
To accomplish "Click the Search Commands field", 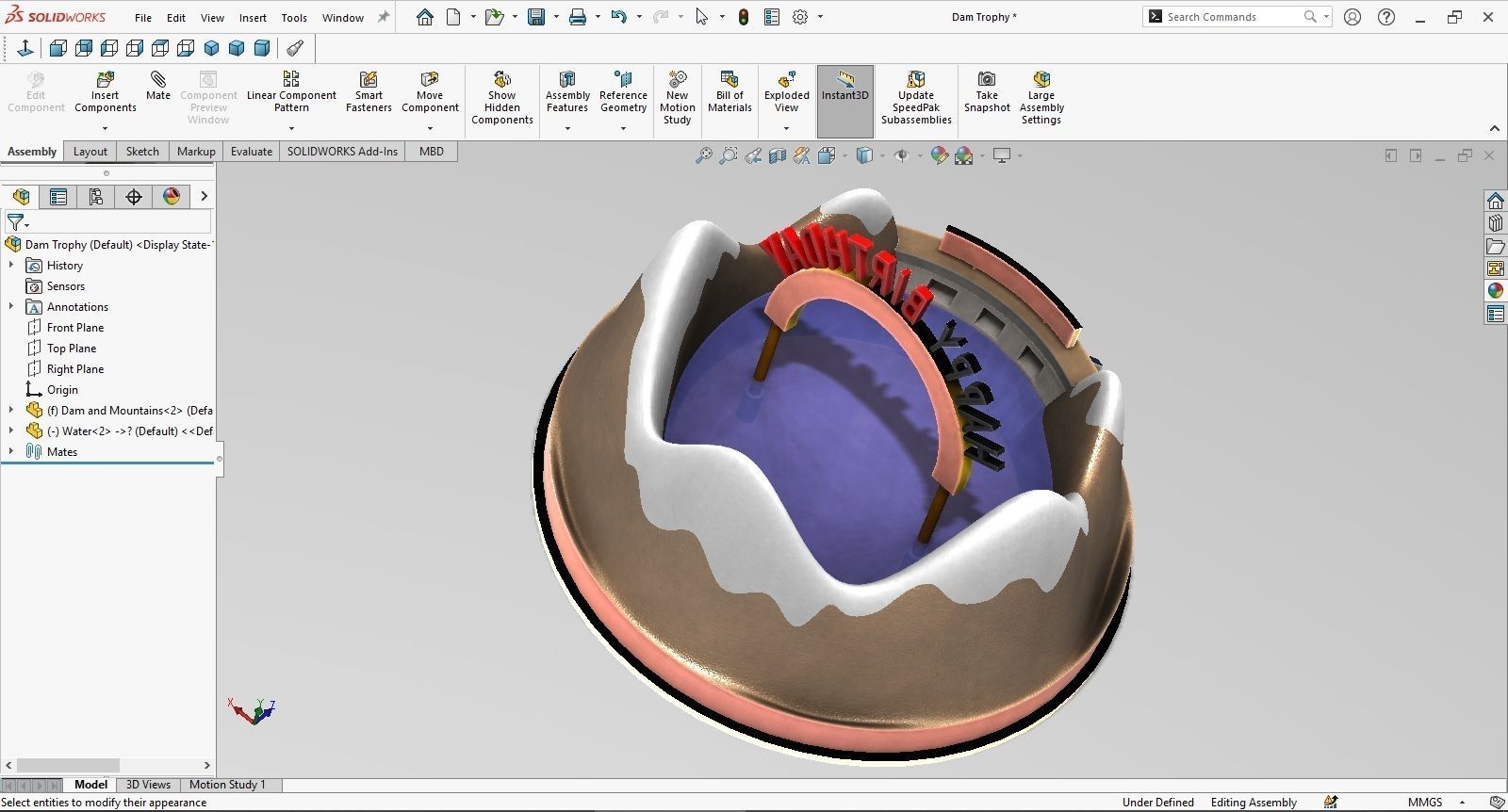I will click(x=1237, y=17).
